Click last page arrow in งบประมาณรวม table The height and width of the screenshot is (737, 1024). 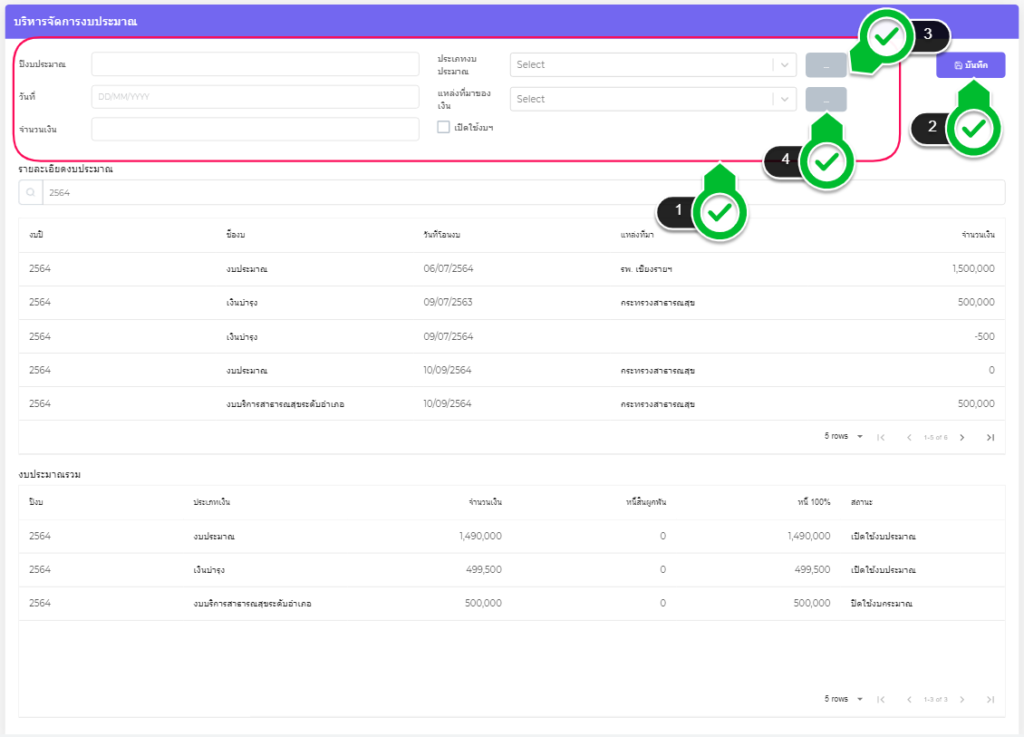[x=990, y=699]
